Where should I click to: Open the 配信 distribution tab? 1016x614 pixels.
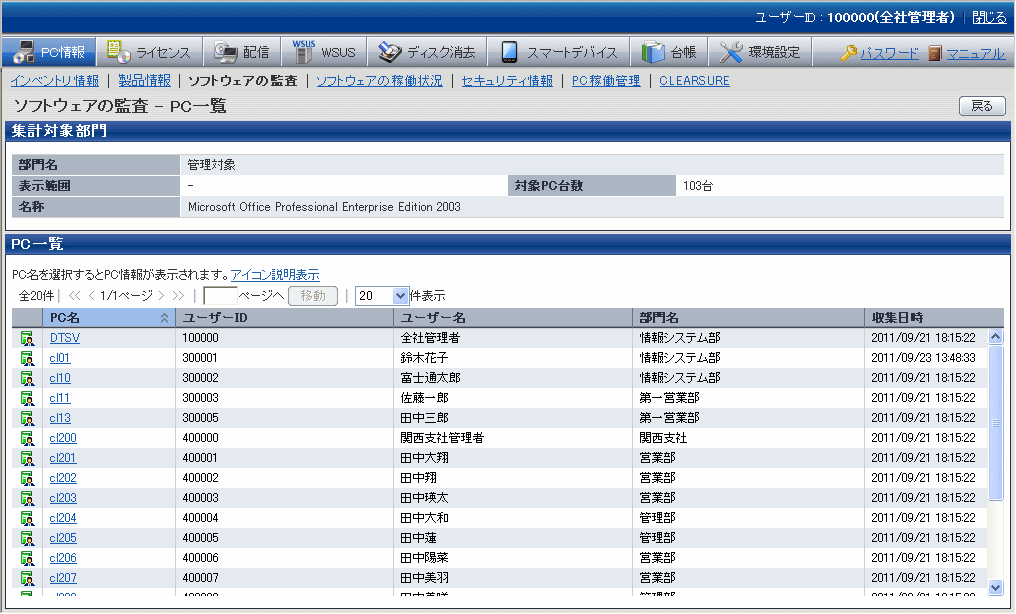243,52
